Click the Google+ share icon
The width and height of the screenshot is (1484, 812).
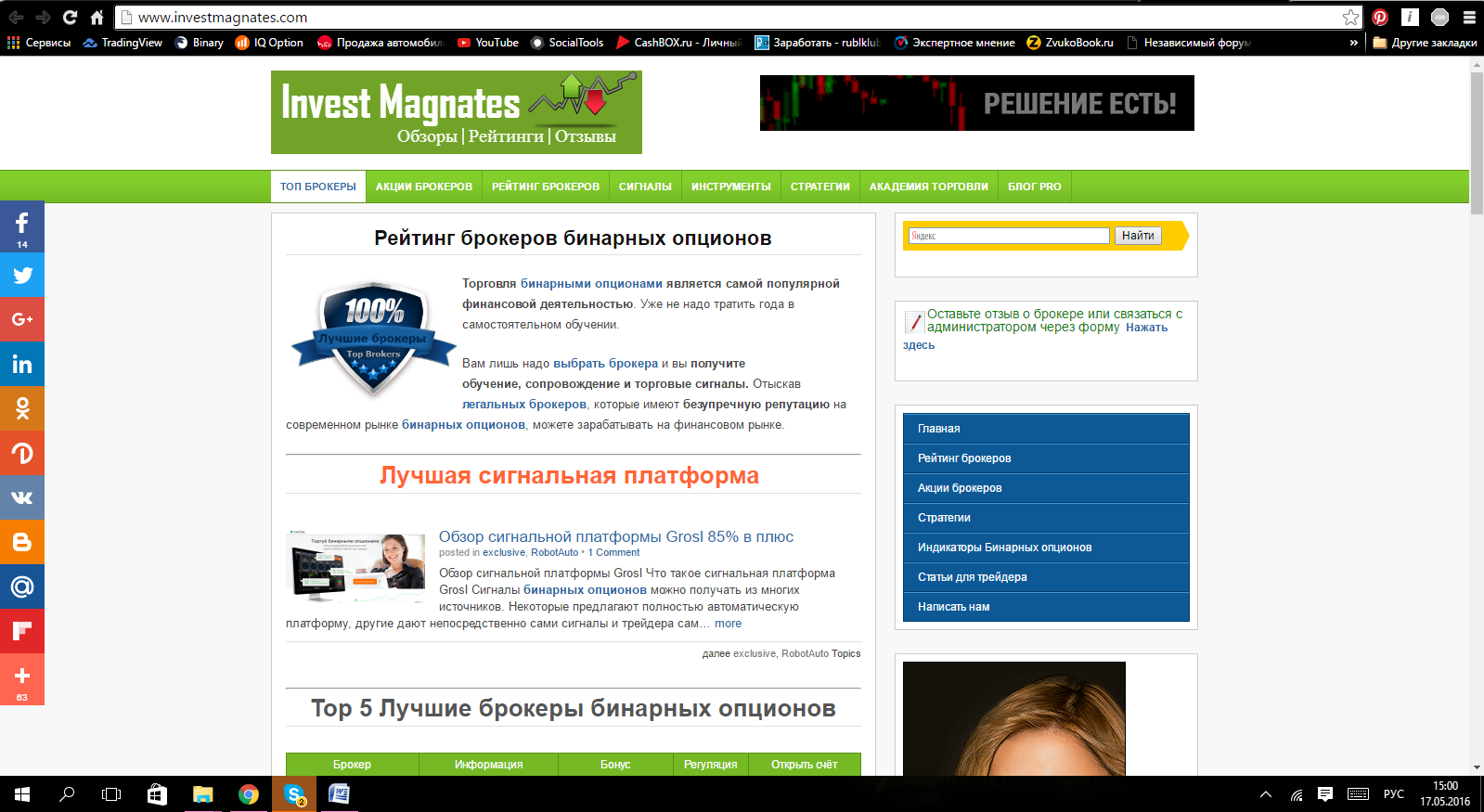point(22,319)
